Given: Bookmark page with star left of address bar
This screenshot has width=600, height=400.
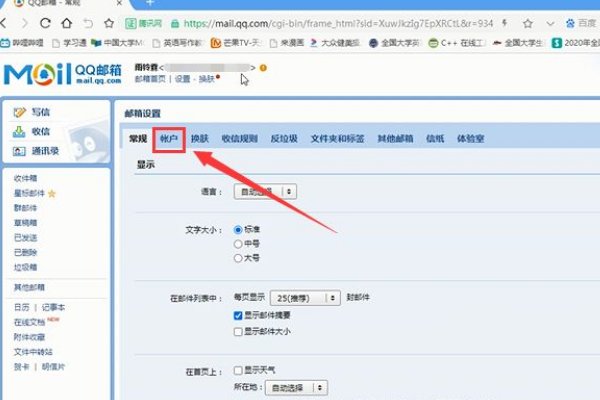Looking at the screenshot, I should click(x=109, y=23).
